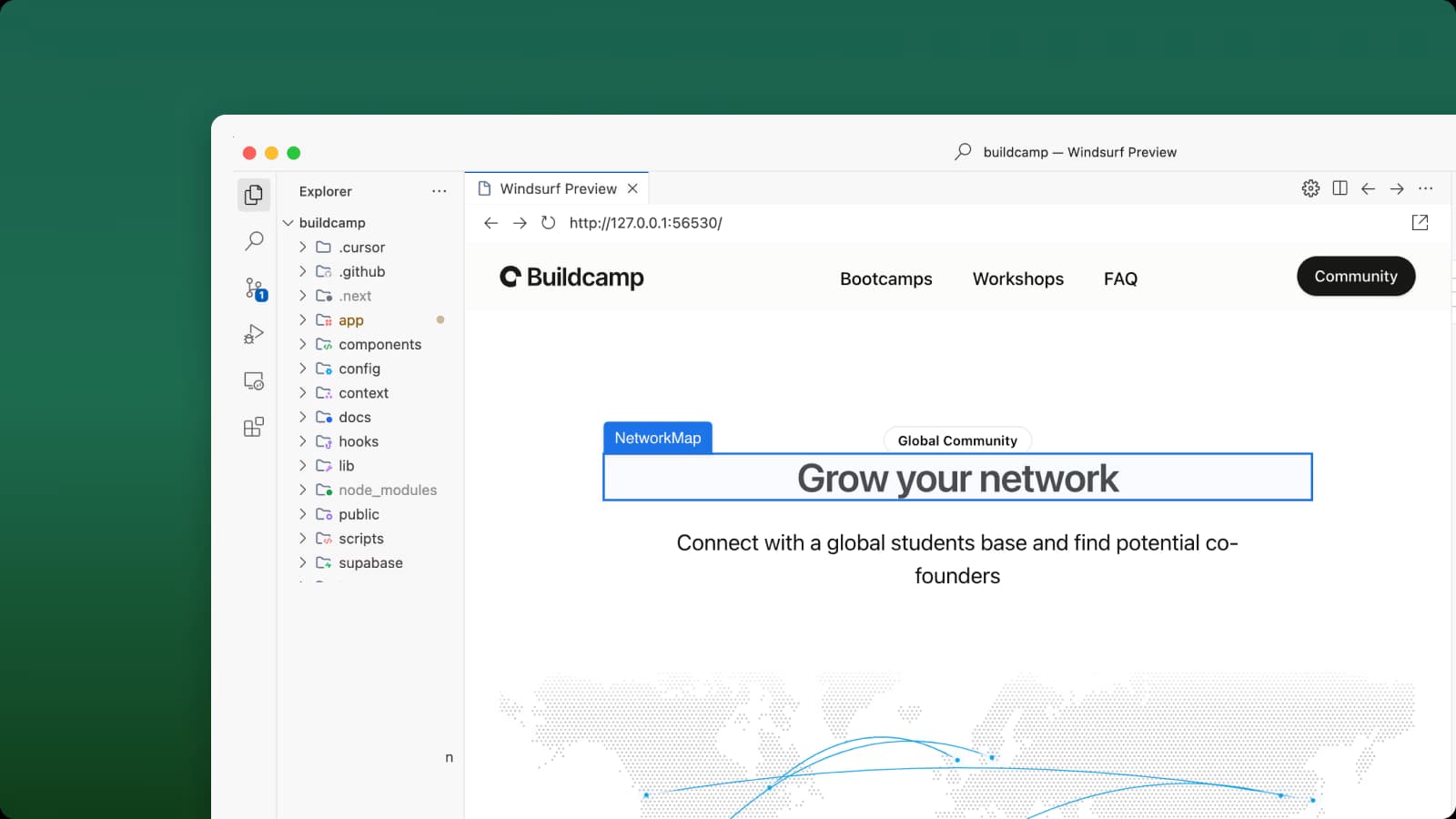Expand the scripts folder chevron
The height and width of the screenshot is (819, 1456).
303,538
